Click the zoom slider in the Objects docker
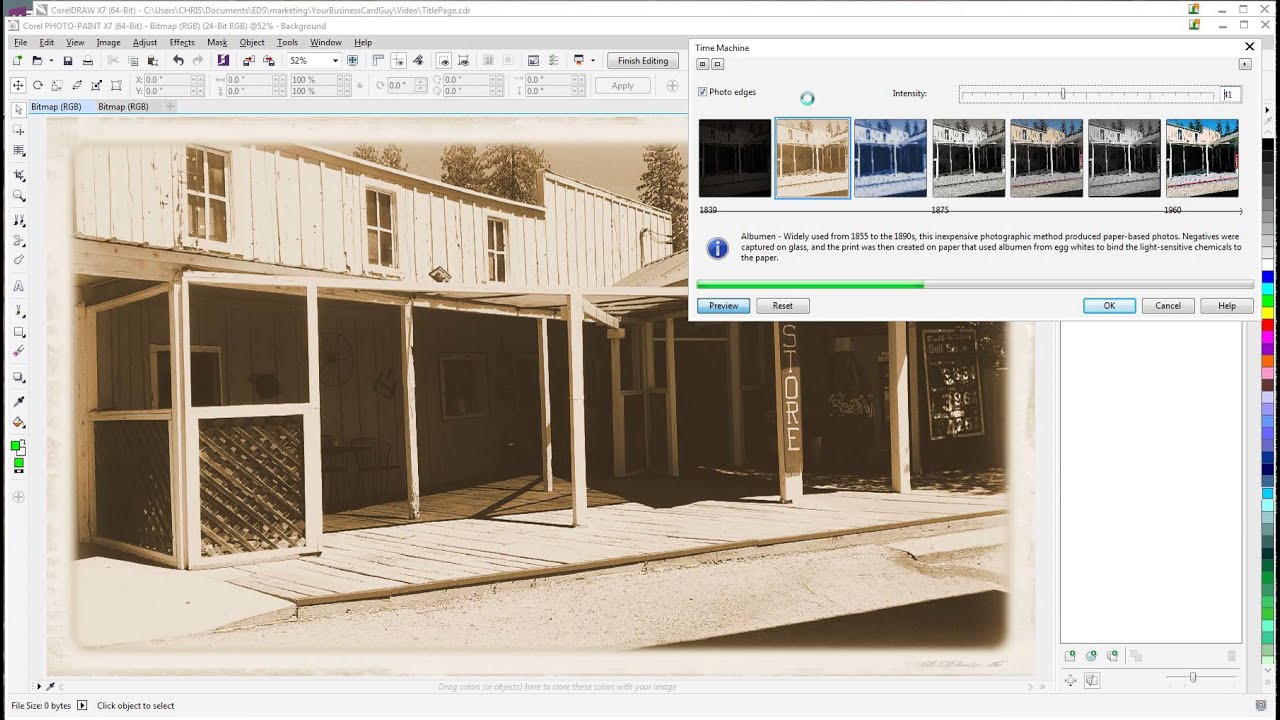 click(x=1193, y=678)
